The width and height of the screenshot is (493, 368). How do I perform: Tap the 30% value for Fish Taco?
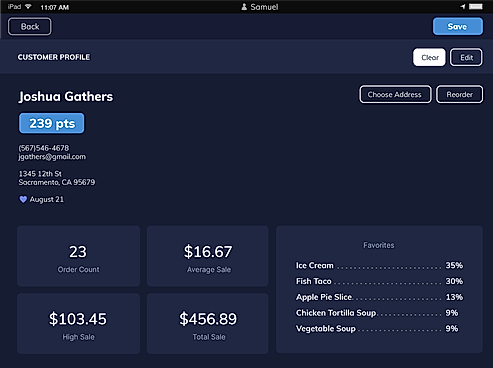coord(454,281)
